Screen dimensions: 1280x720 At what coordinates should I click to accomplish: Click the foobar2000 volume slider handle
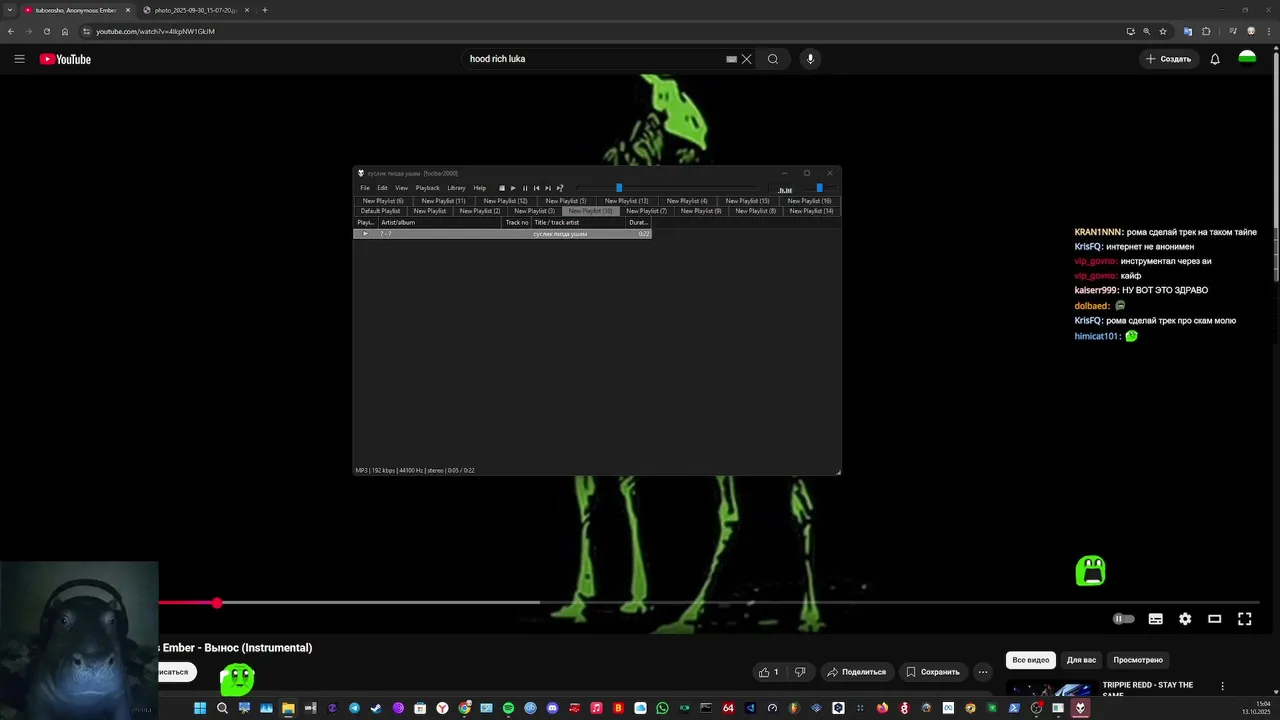[819, 188]
